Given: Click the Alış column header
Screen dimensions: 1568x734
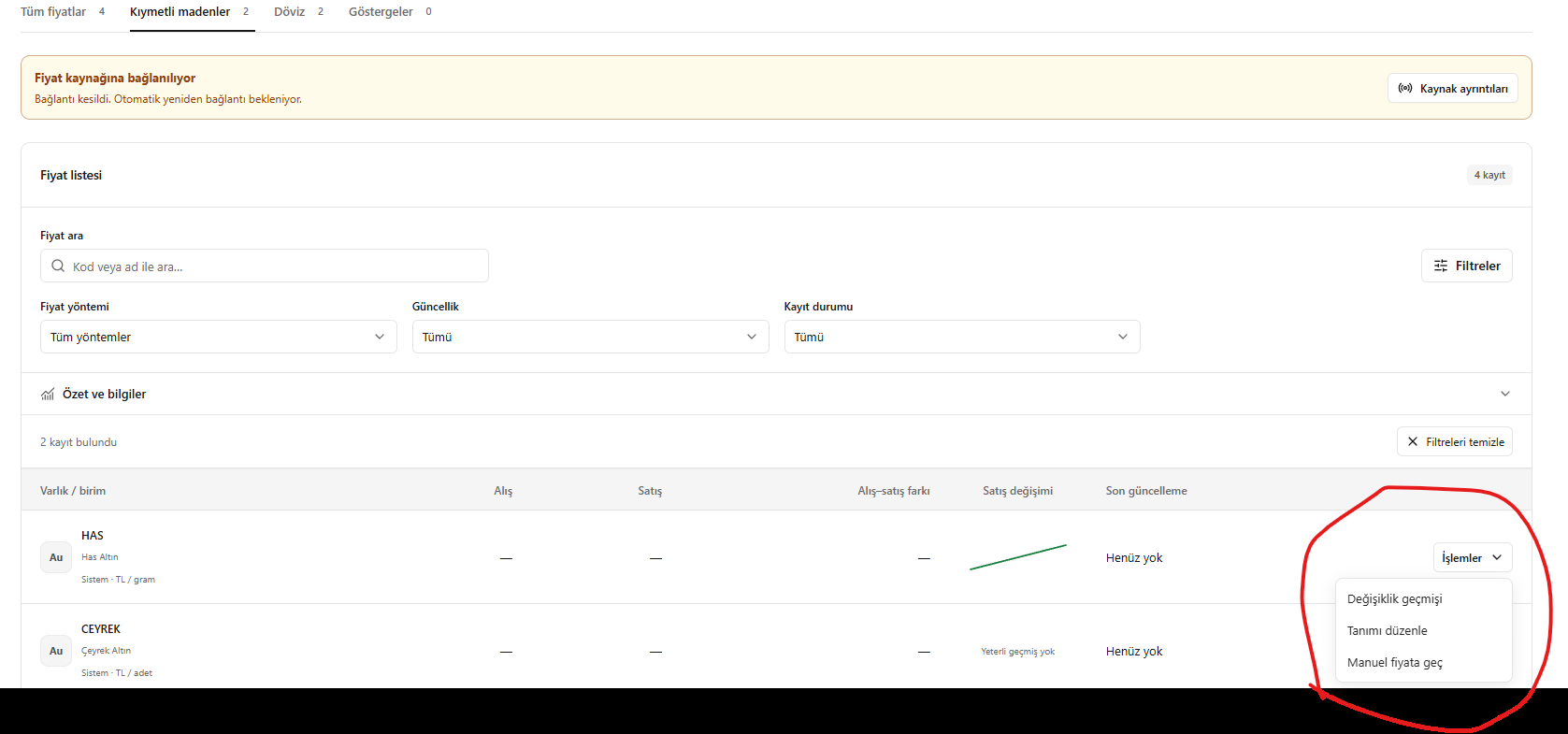Looking at the screenshot, I should point(503,491).
